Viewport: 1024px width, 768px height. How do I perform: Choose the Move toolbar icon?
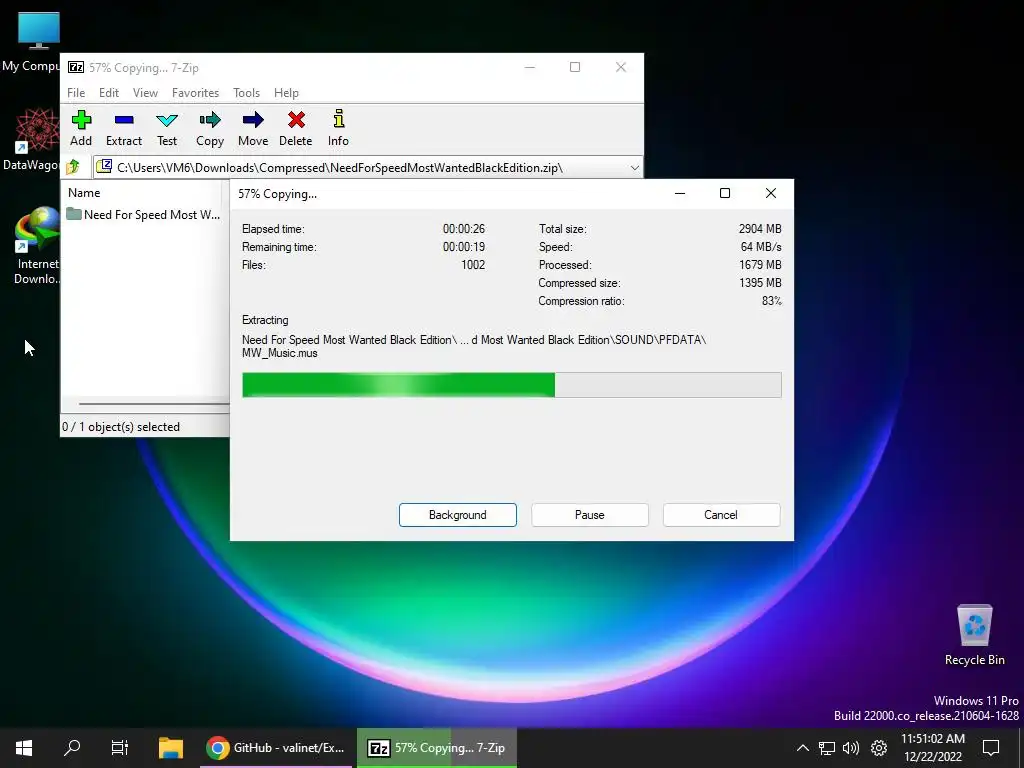(253, 128)
